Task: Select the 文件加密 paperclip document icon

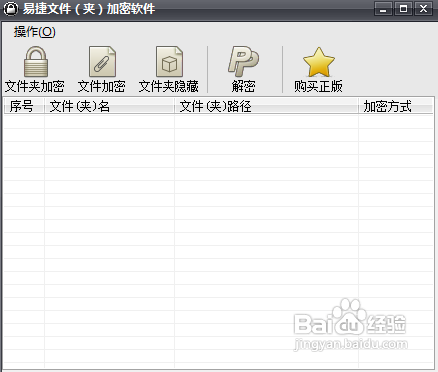Action: (102, 62)
